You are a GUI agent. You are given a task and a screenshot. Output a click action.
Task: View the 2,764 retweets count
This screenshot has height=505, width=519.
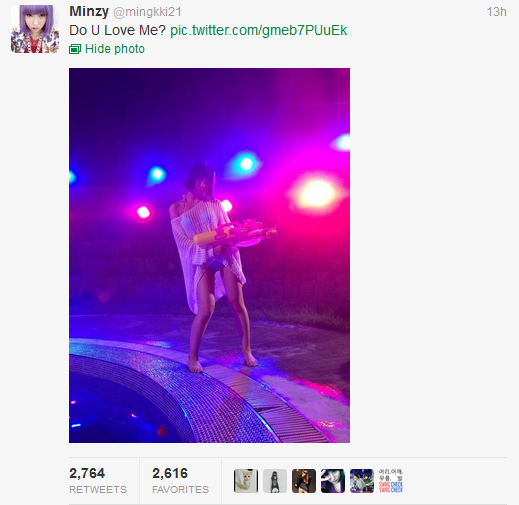pyautogui.click(x=87, y=473)
